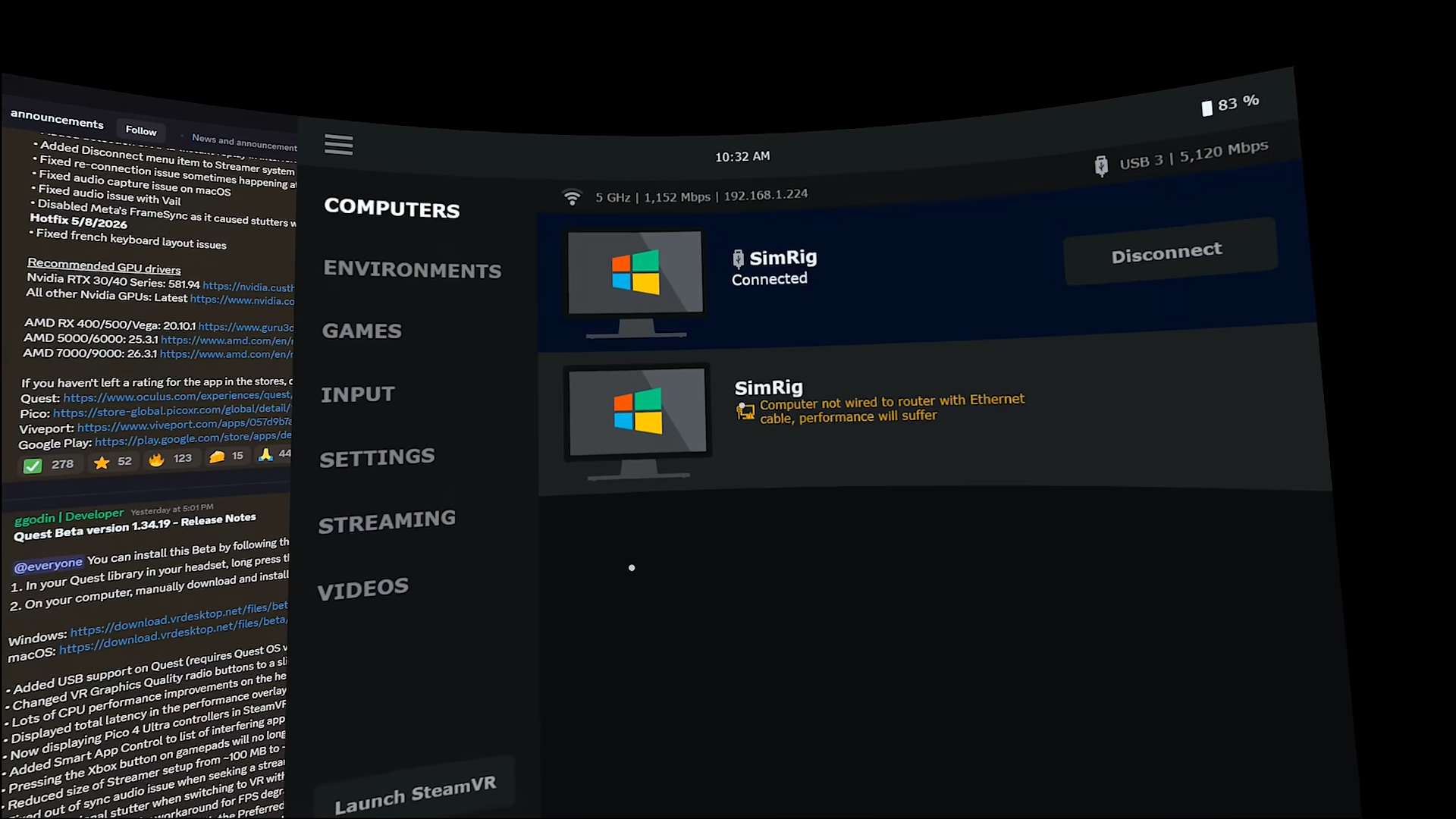Click the USB plug icon beside USB 3
This screenshot has width=1456, height=819.
[1101, 165]
